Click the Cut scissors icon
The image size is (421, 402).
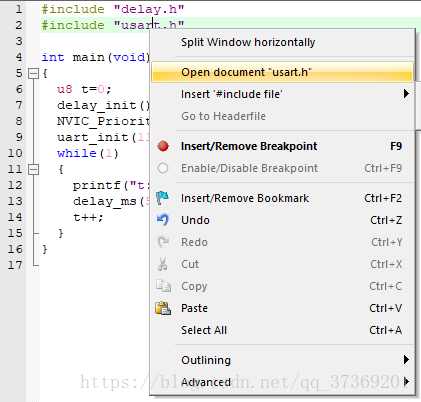(163, 264)
